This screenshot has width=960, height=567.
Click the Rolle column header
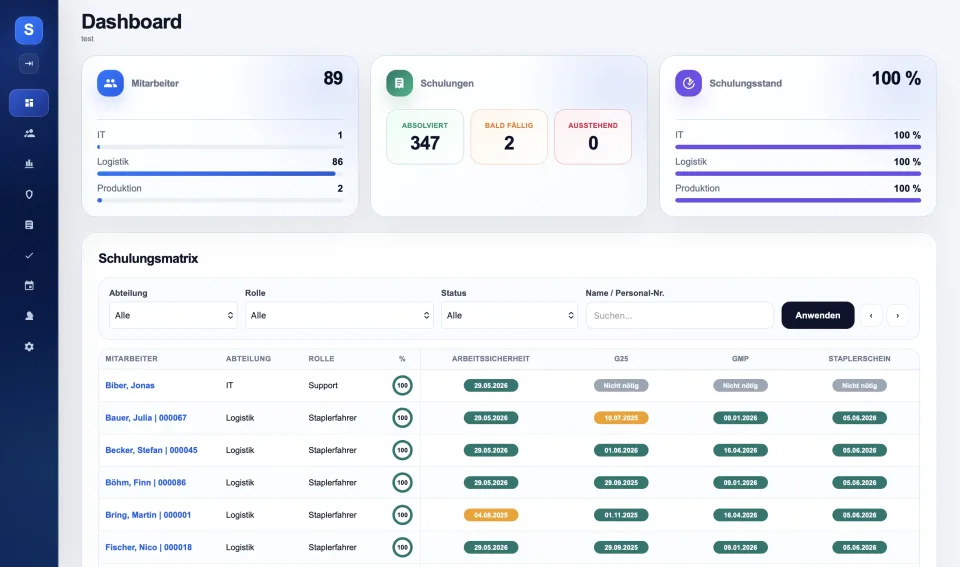321,359
